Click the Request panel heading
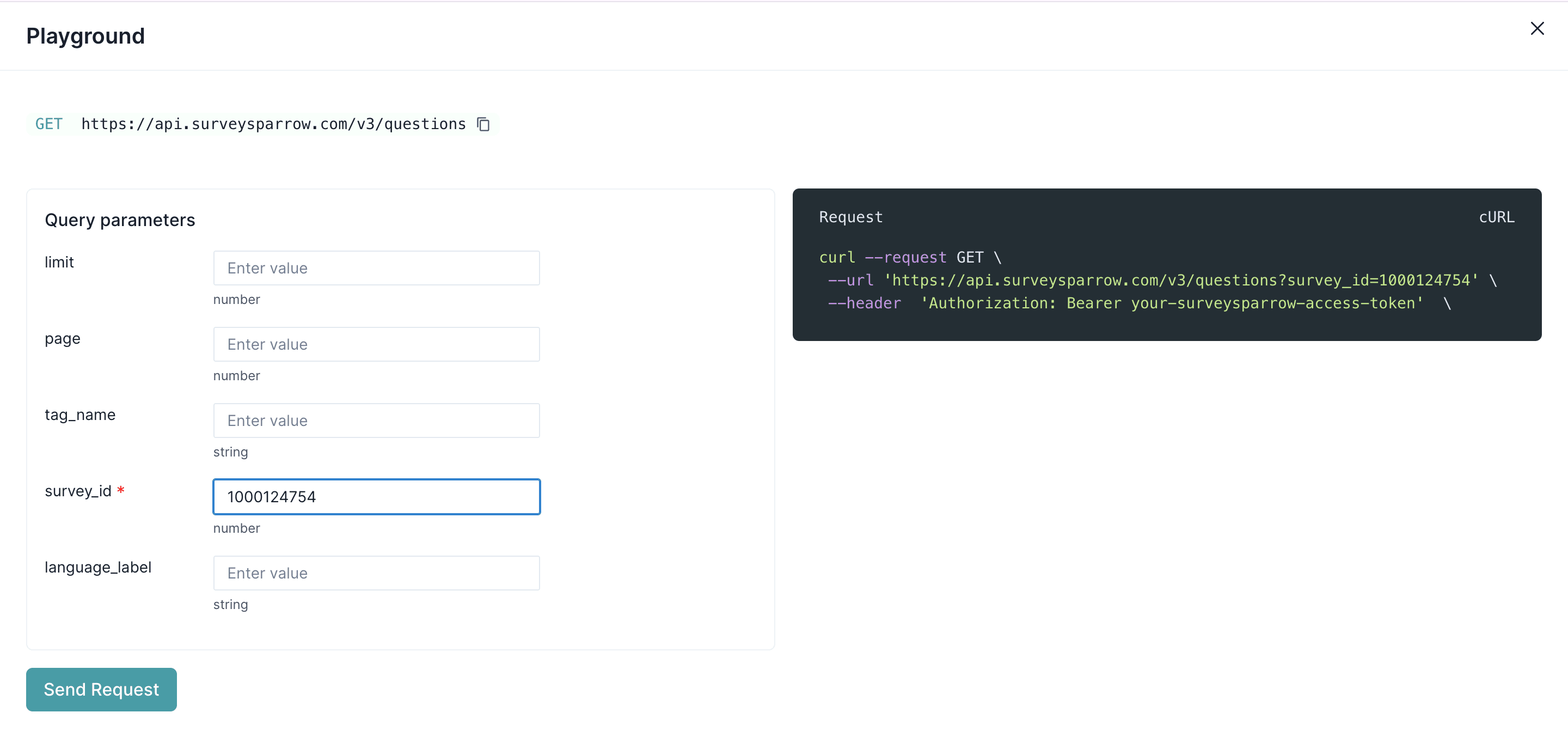This screenshot has height=755, width=1568. [x=850, y=217]
